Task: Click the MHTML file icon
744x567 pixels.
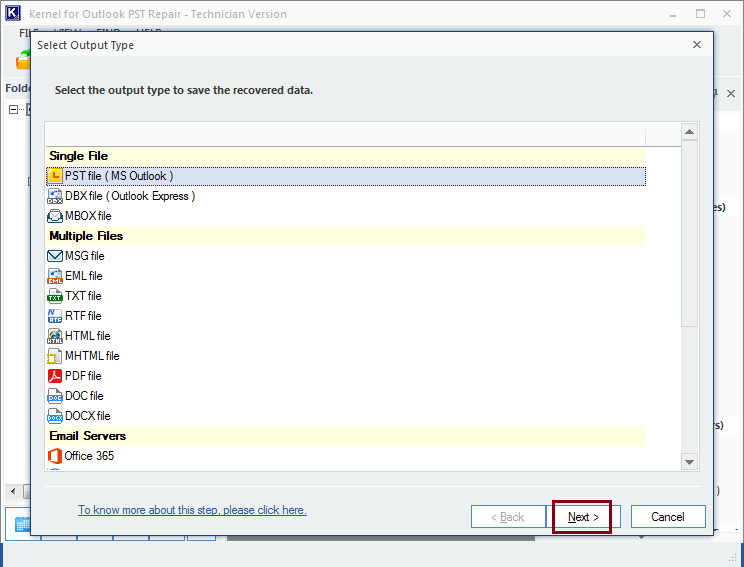Action: pos(55,356)
